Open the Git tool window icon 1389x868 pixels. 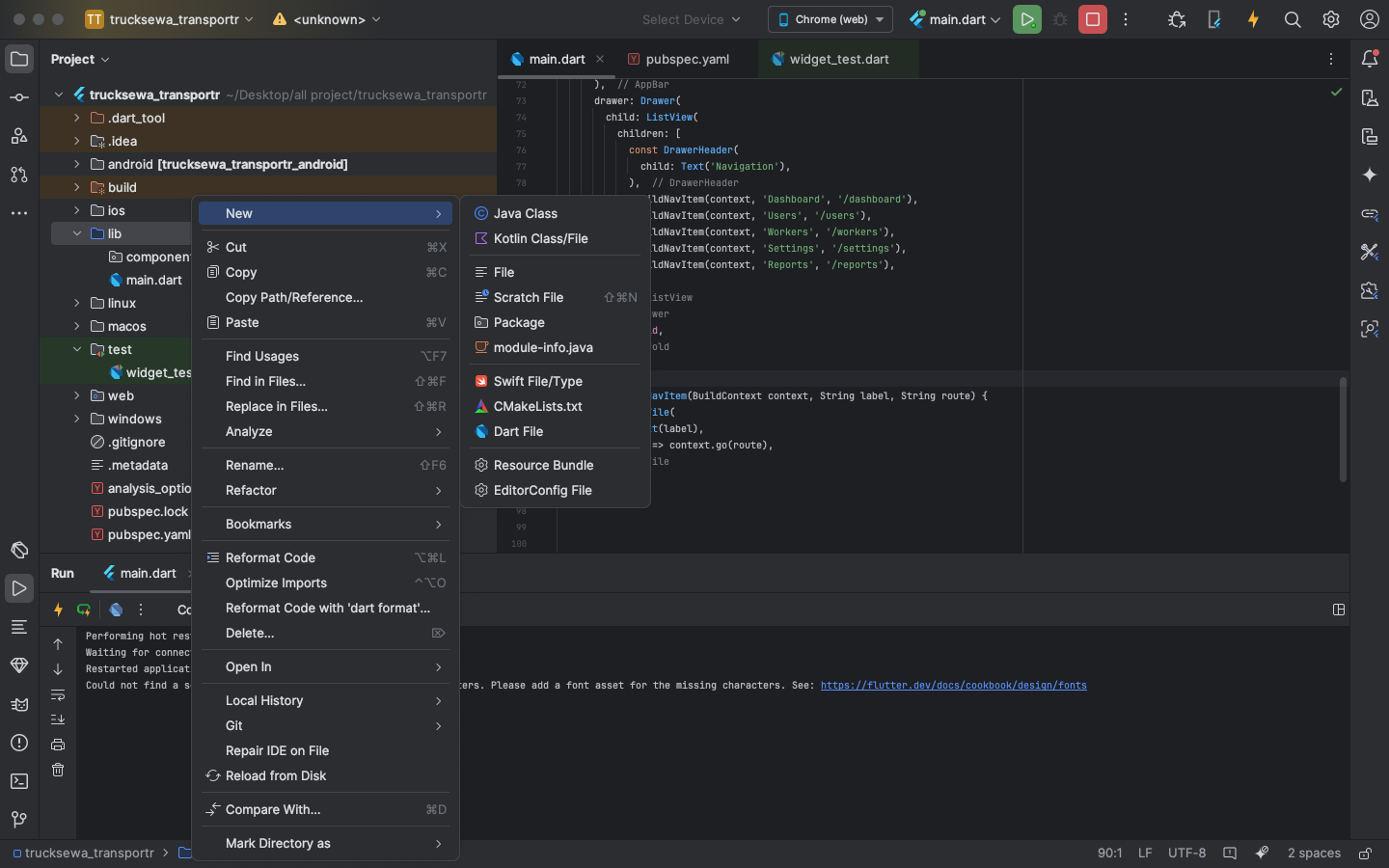(x=19, y=820)
